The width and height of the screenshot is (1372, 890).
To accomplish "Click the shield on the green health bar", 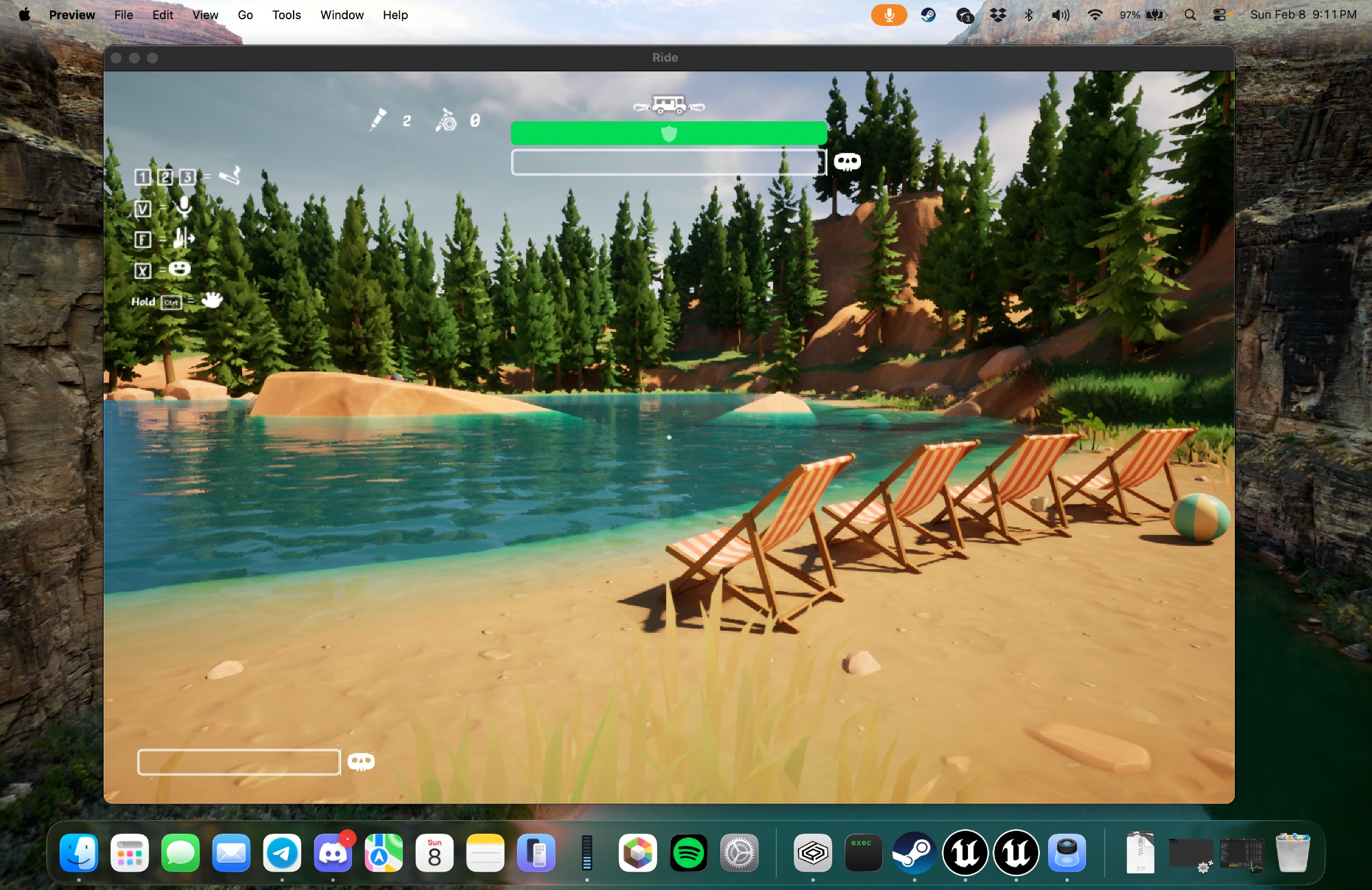I will click(669, 134).
